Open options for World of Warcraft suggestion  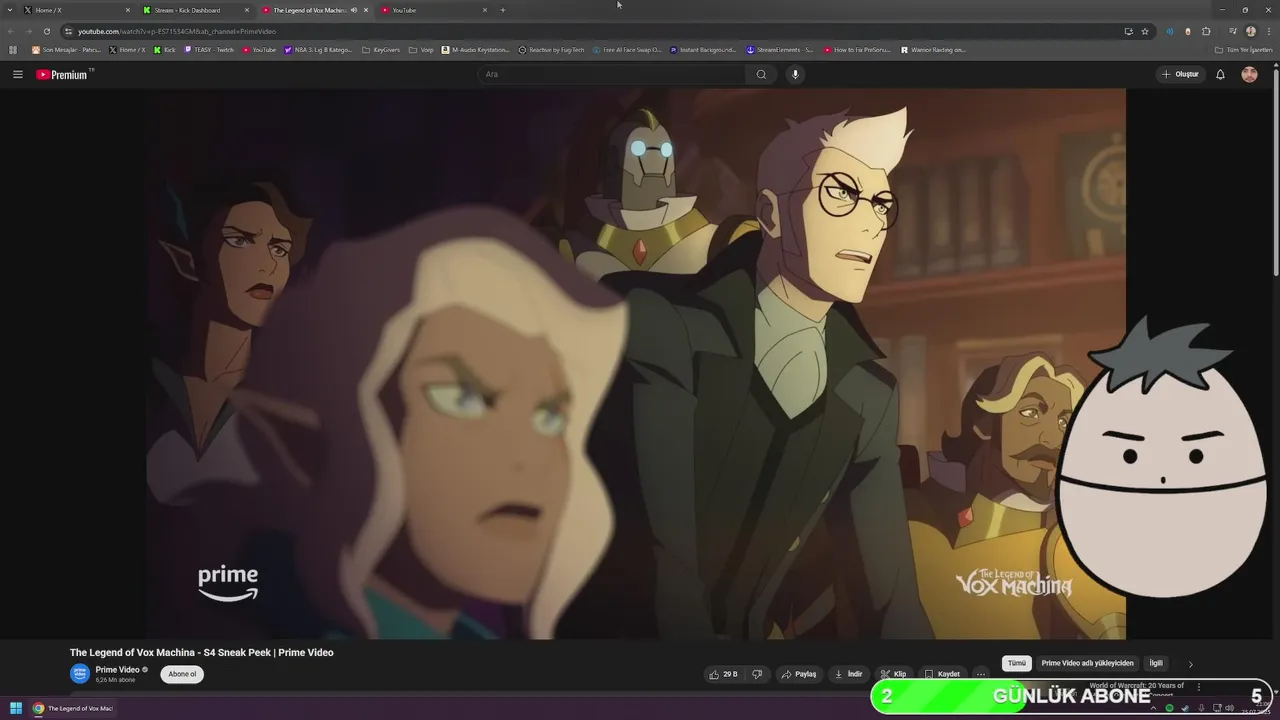pos(1199,686)
